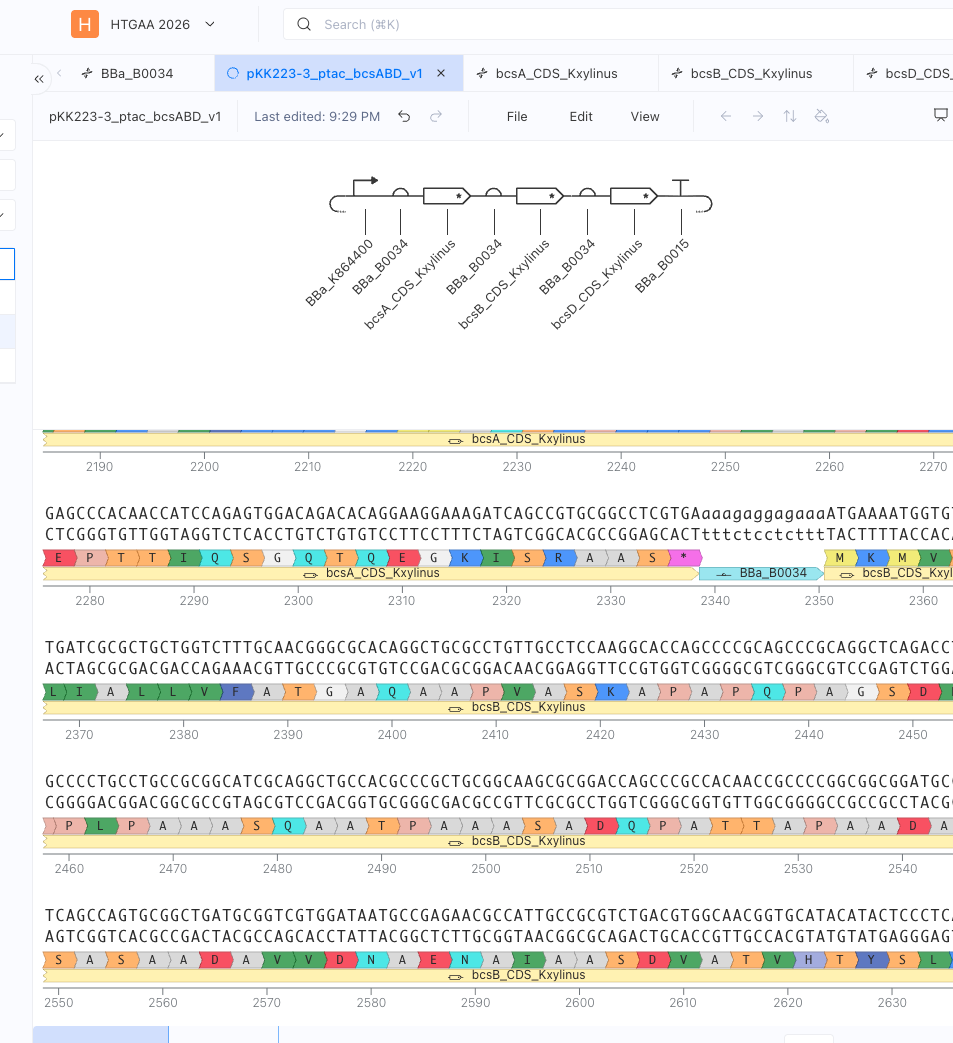Select the bcsD_CDS_Kxylinus diagram label

tap(597, 284)
